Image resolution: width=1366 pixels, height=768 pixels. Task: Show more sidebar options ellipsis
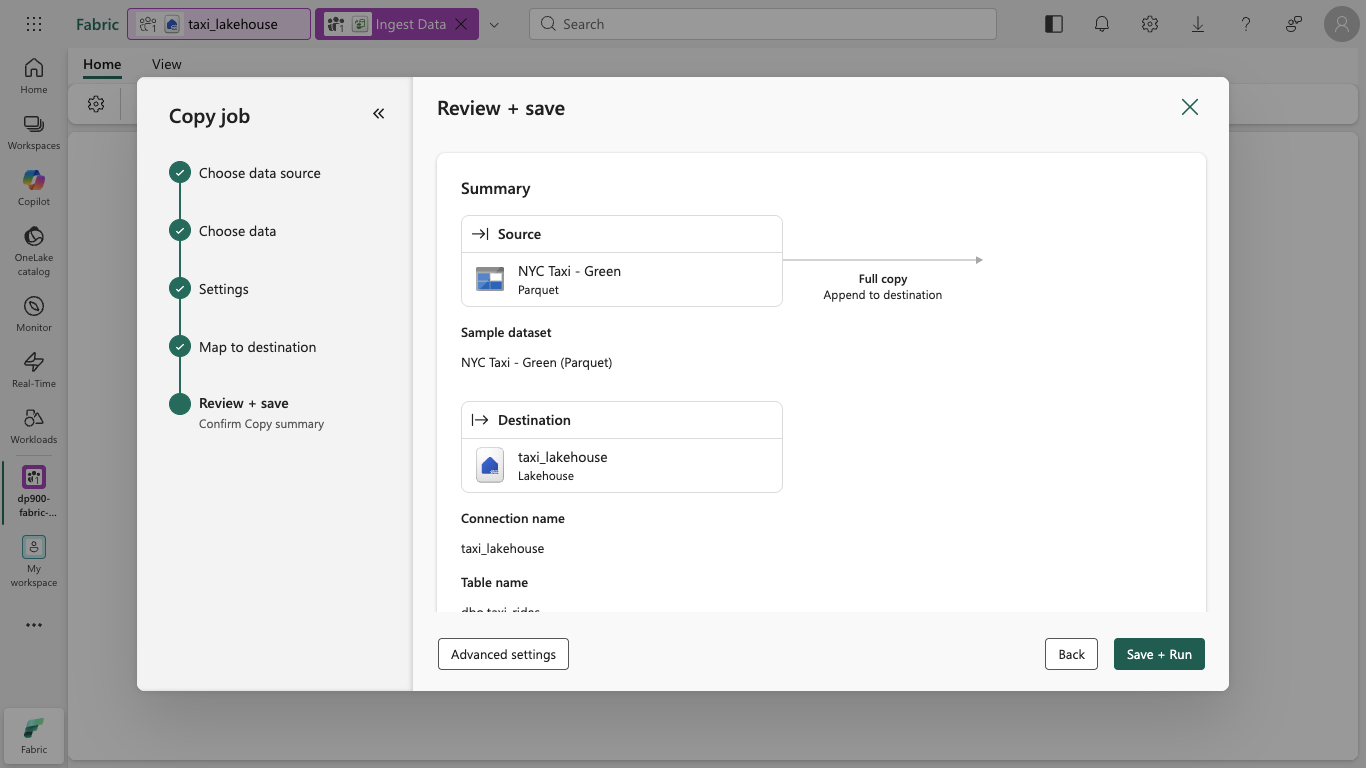click(34, 625)
